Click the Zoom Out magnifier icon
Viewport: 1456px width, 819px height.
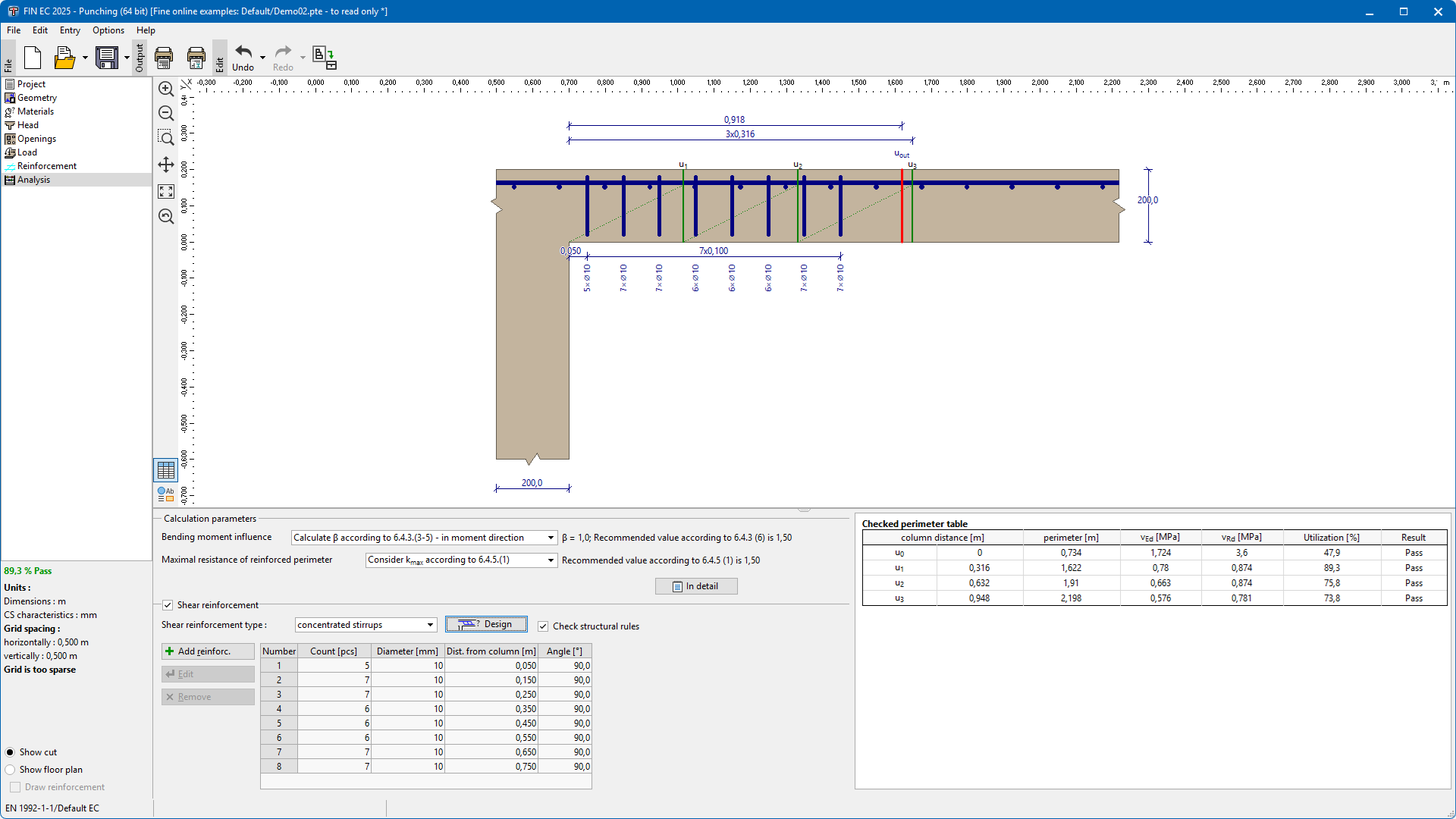(166, 114)
